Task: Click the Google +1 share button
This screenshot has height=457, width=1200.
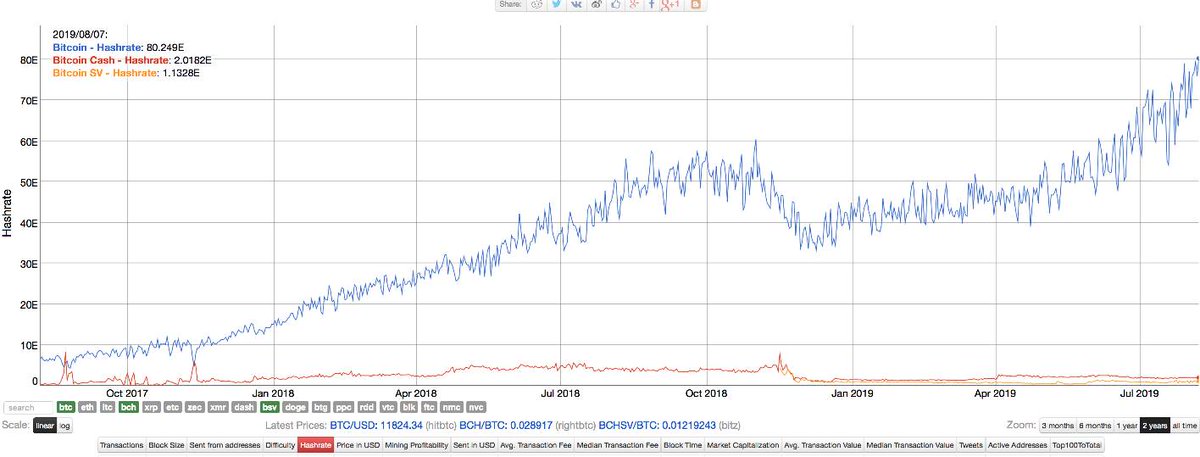Action: 671,4
